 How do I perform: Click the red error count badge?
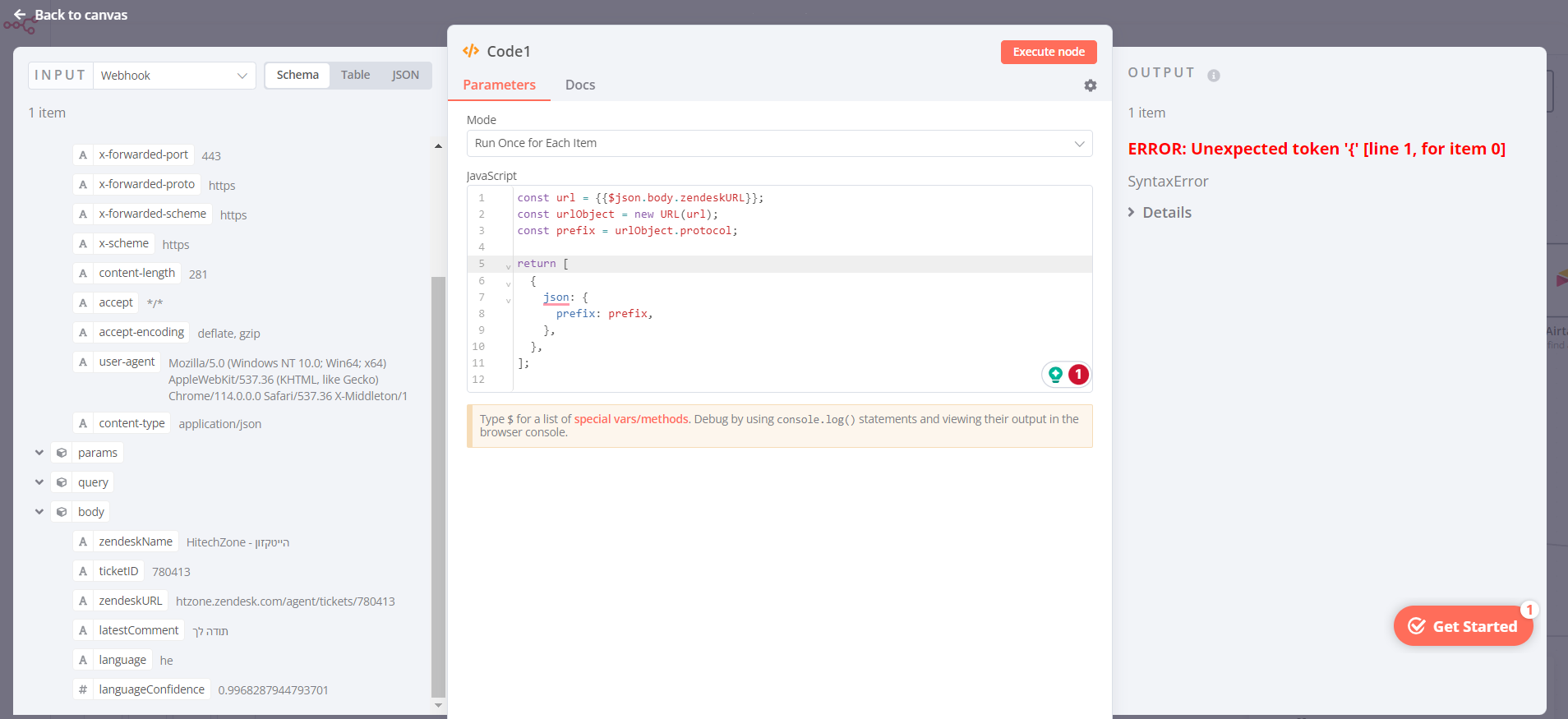pyautogui.click(x=1078, y=375)
